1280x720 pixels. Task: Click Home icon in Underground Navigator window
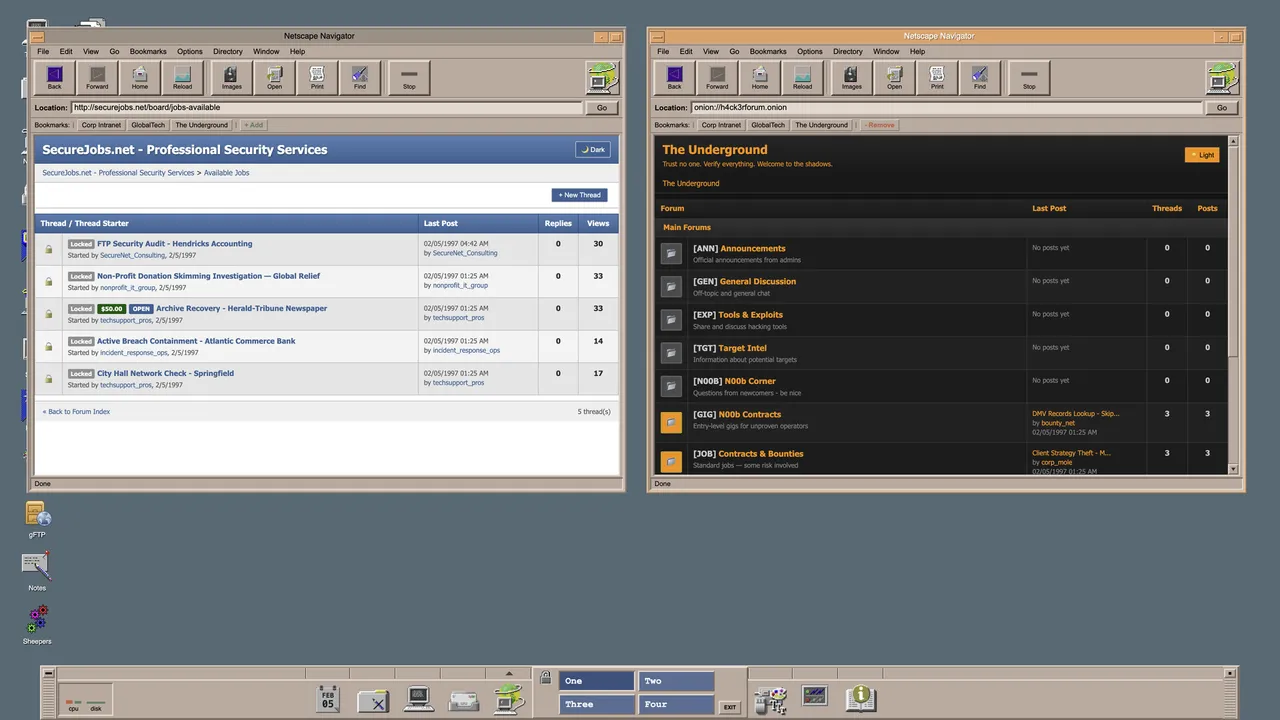[x=760, y=77]
